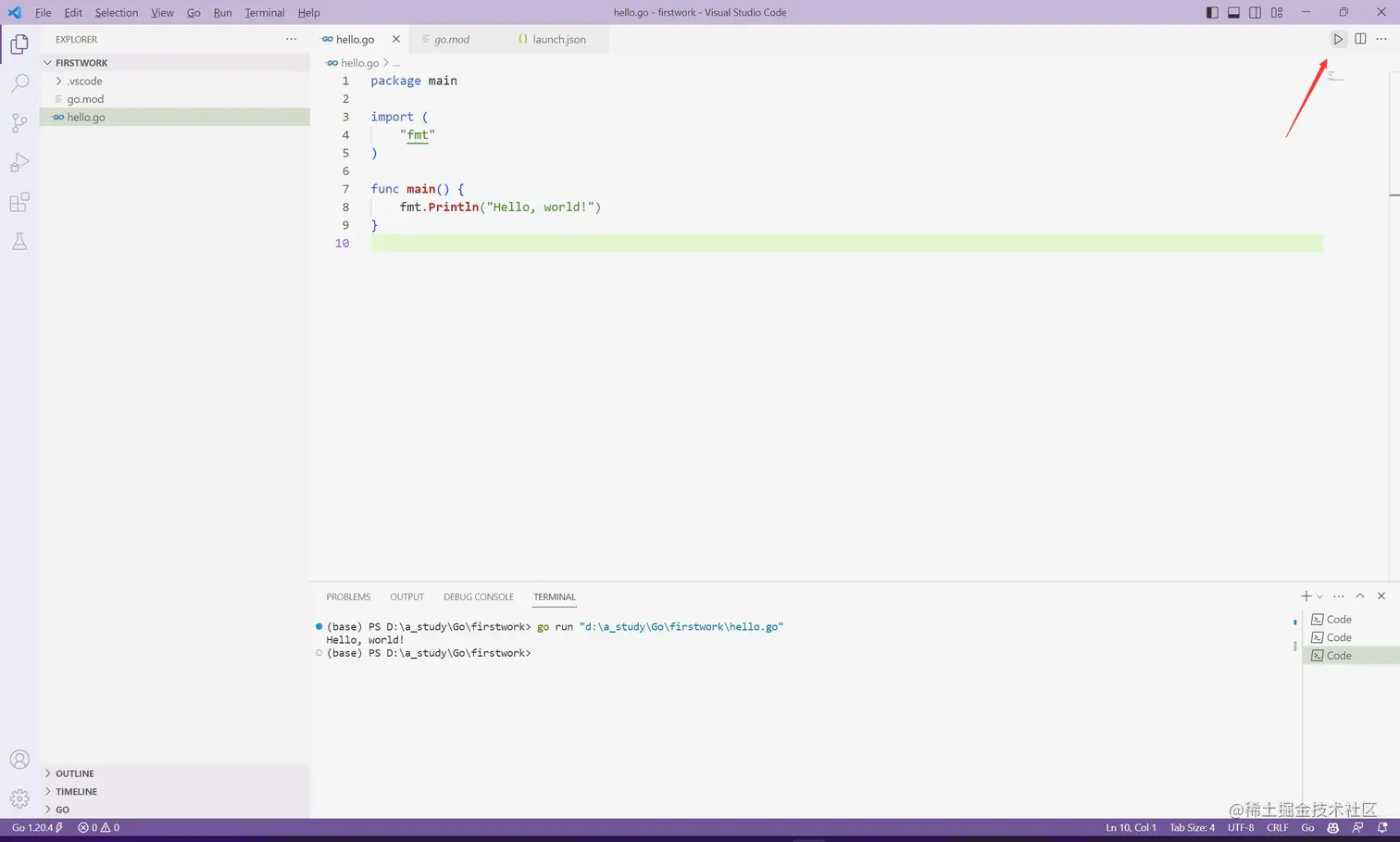The height and width of the screenshot is (842, 1400).
Task: Click the "package main" line in the editor
Action: pos(414,81)
